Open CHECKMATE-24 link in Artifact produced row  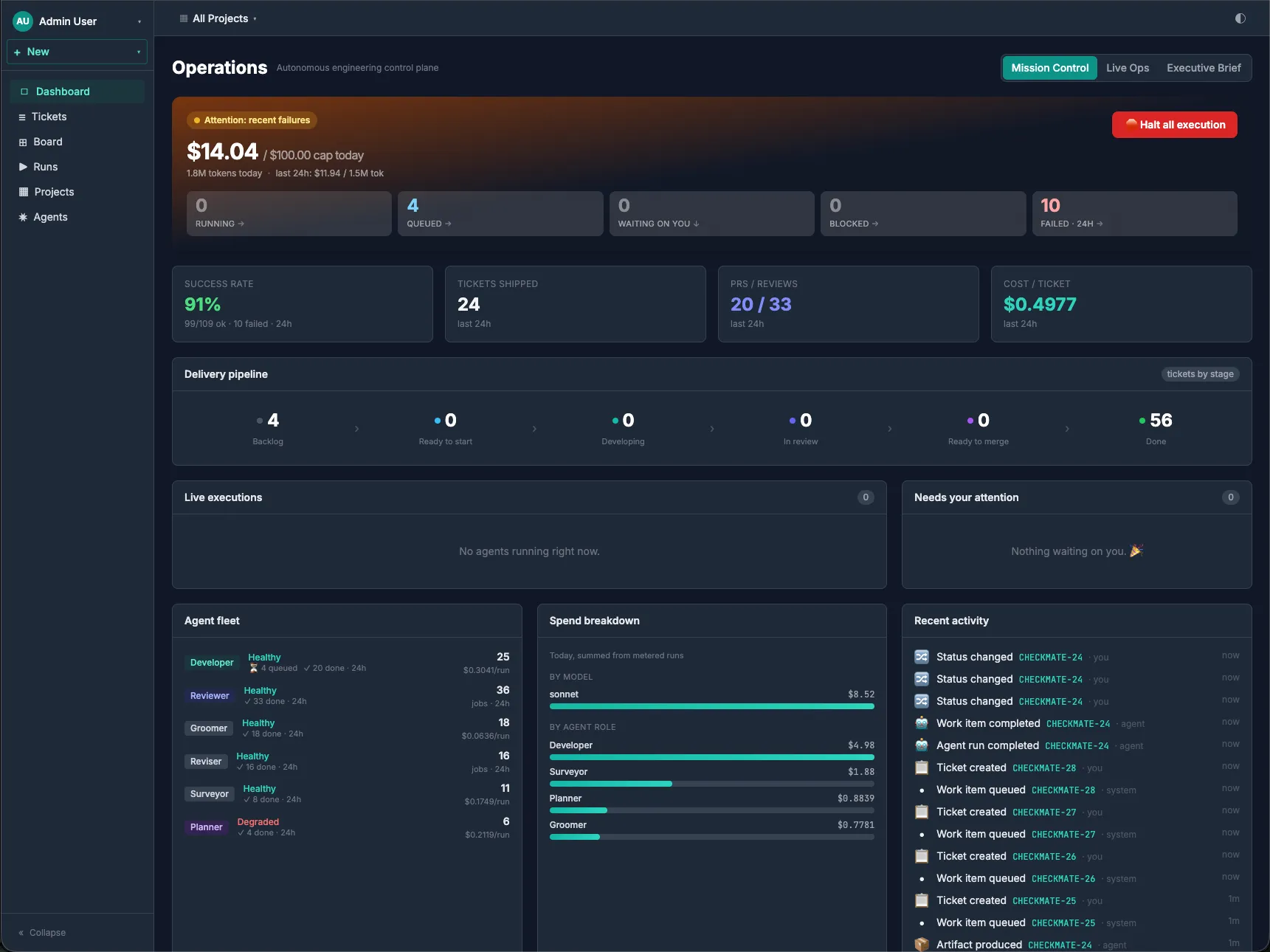[1060, 945]
